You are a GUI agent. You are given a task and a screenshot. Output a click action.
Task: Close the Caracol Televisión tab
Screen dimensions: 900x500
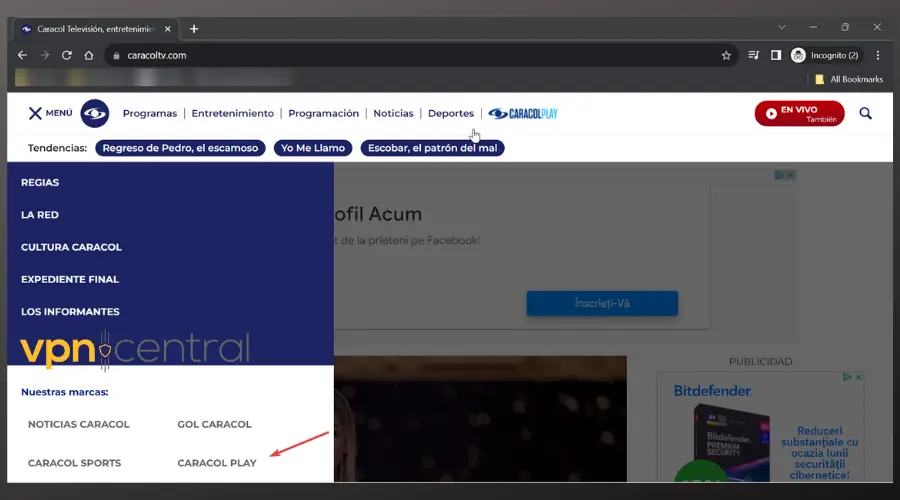168,29
